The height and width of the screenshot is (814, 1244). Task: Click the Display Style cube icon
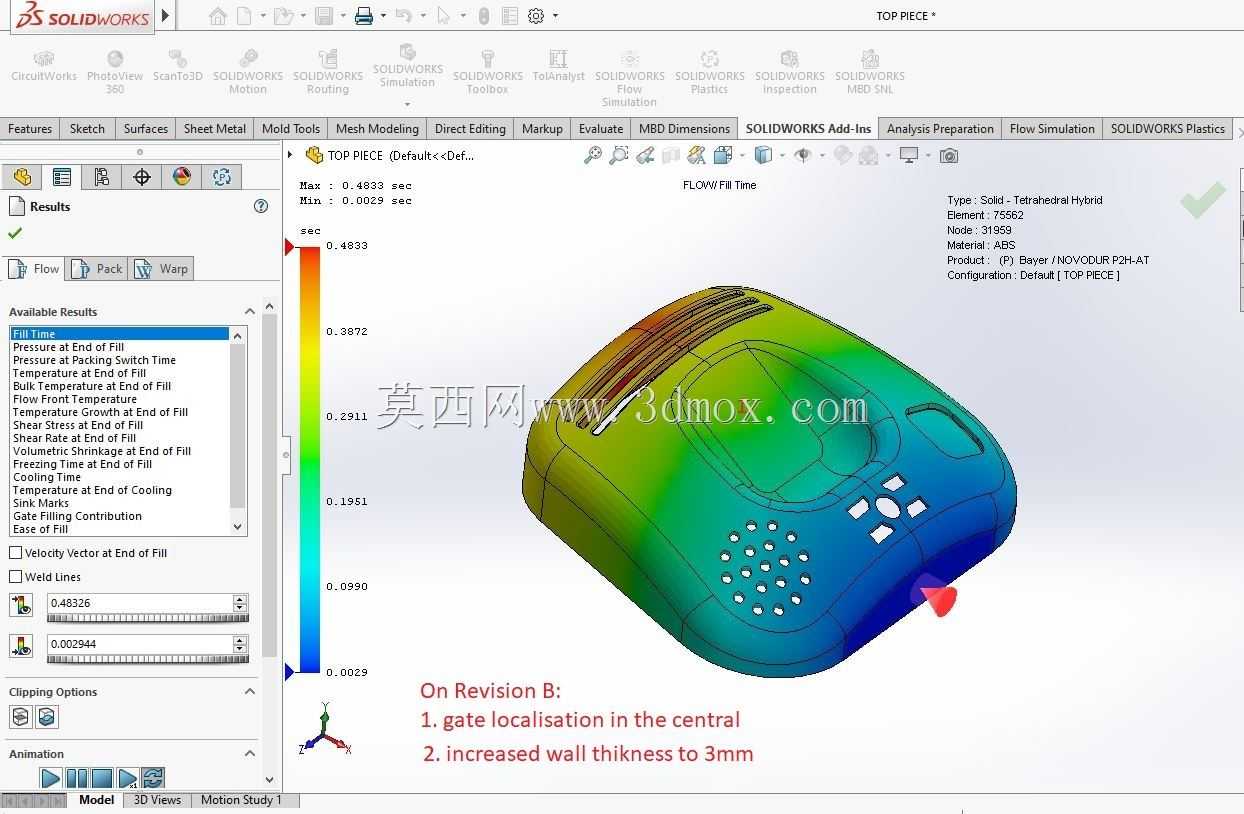pyautogui.click(x=763, y=155)
